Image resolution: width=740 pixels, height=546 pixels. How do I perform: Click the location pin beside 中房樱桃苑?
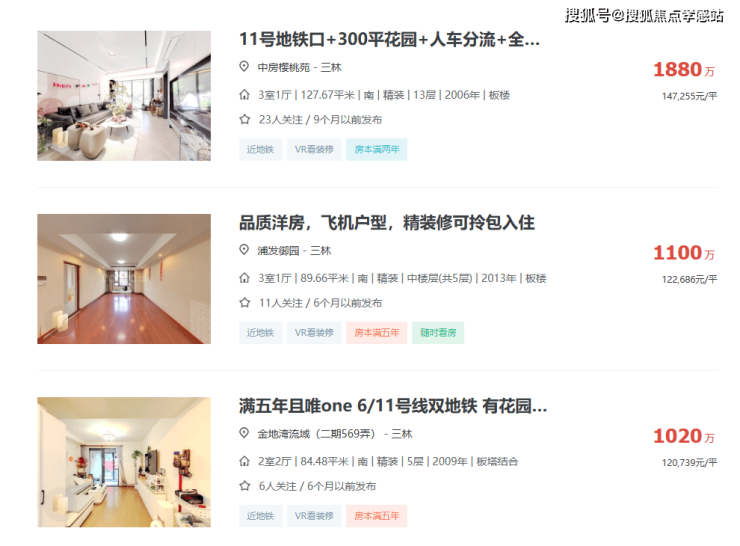coord(244,67)
